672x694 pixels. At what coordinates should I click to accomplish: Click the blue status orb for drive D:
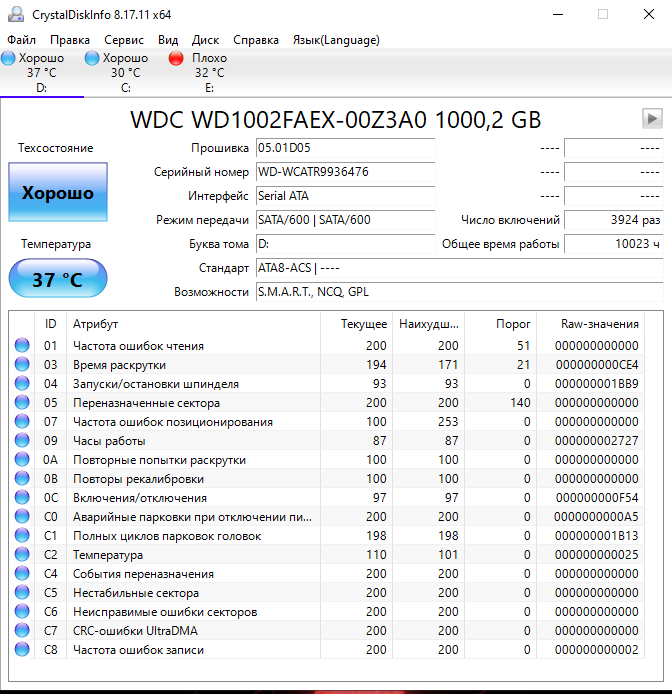click(x=8, y=58)
